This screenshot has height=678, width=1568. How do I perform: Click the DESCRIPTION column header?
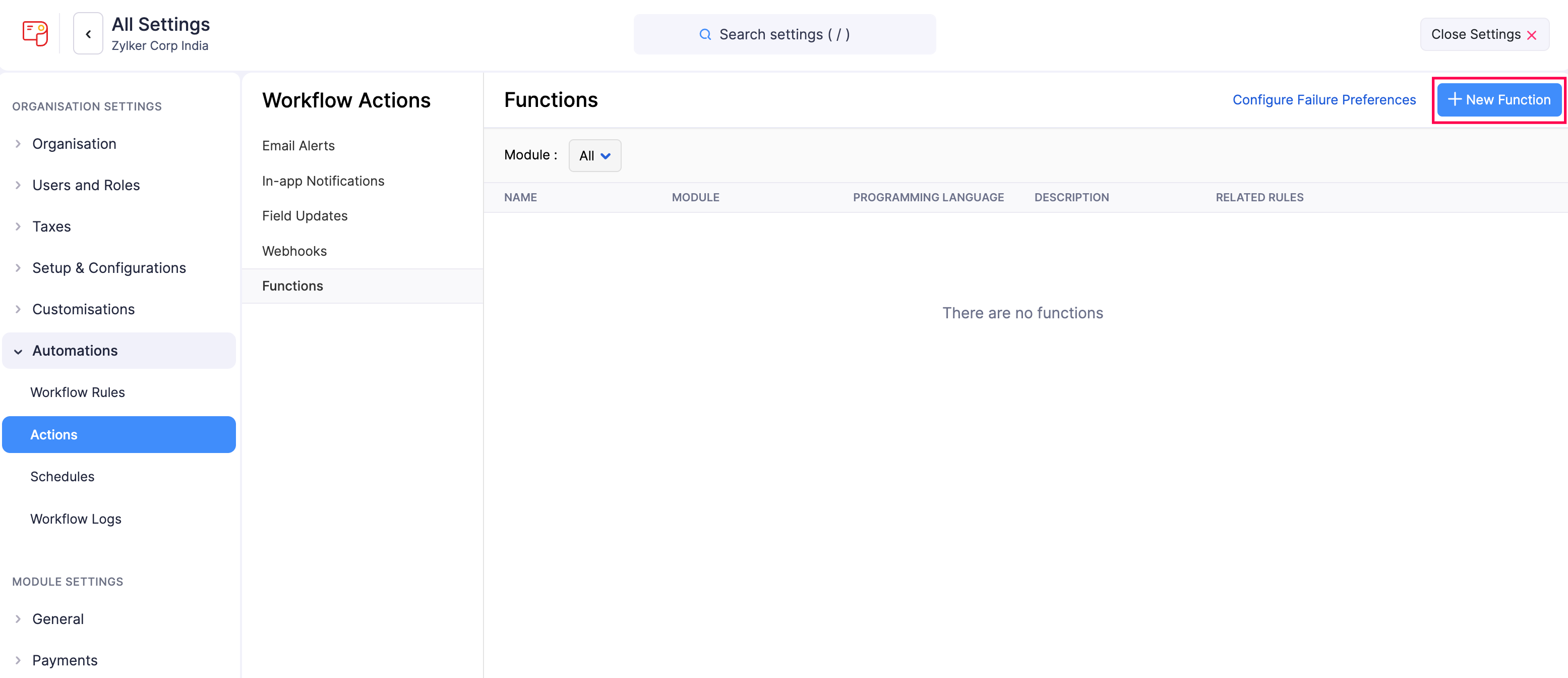click(1071, 197)
